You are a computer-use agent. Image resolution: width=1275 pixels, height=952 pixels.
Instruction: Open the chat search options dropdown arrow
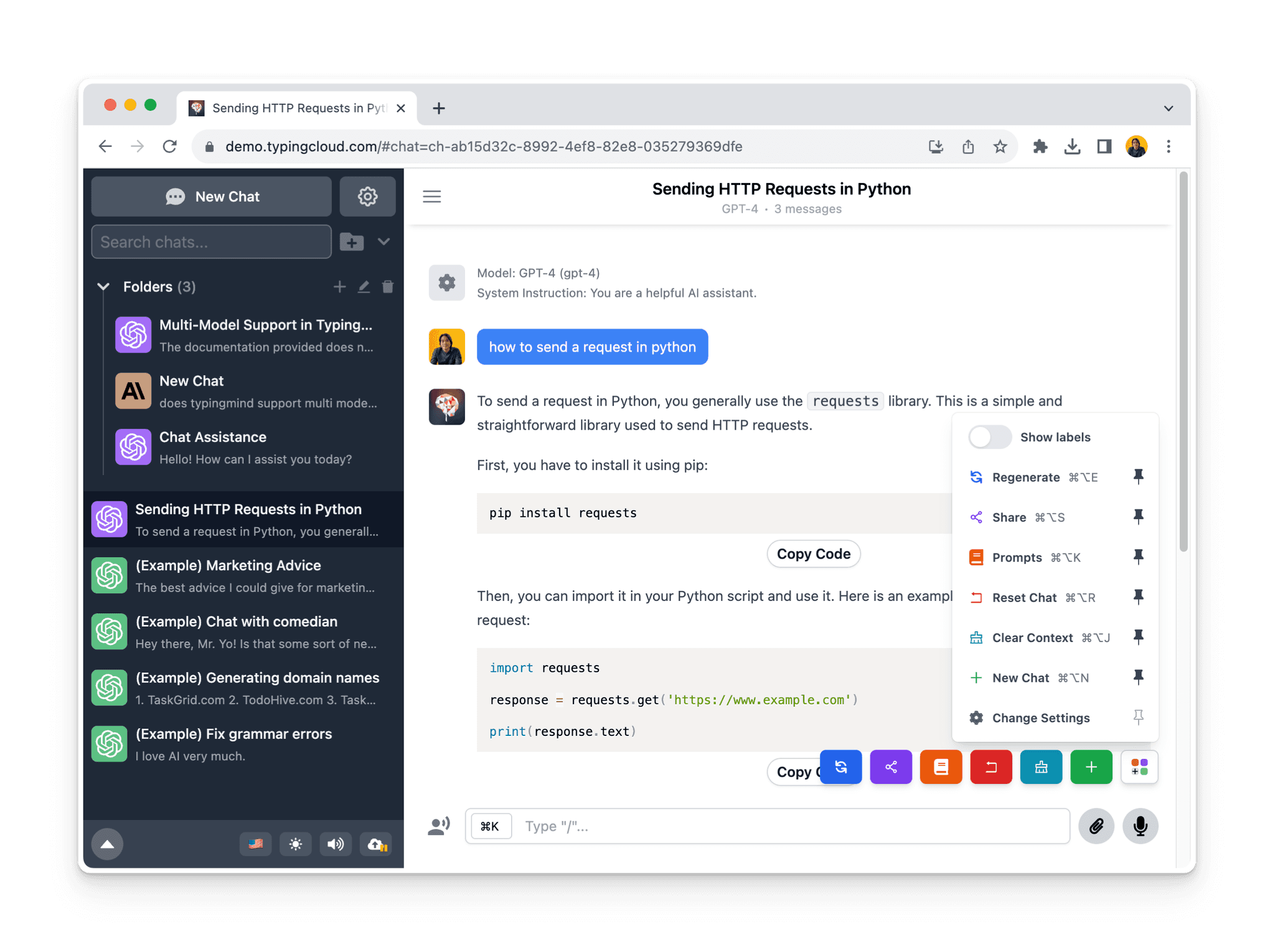384,242
